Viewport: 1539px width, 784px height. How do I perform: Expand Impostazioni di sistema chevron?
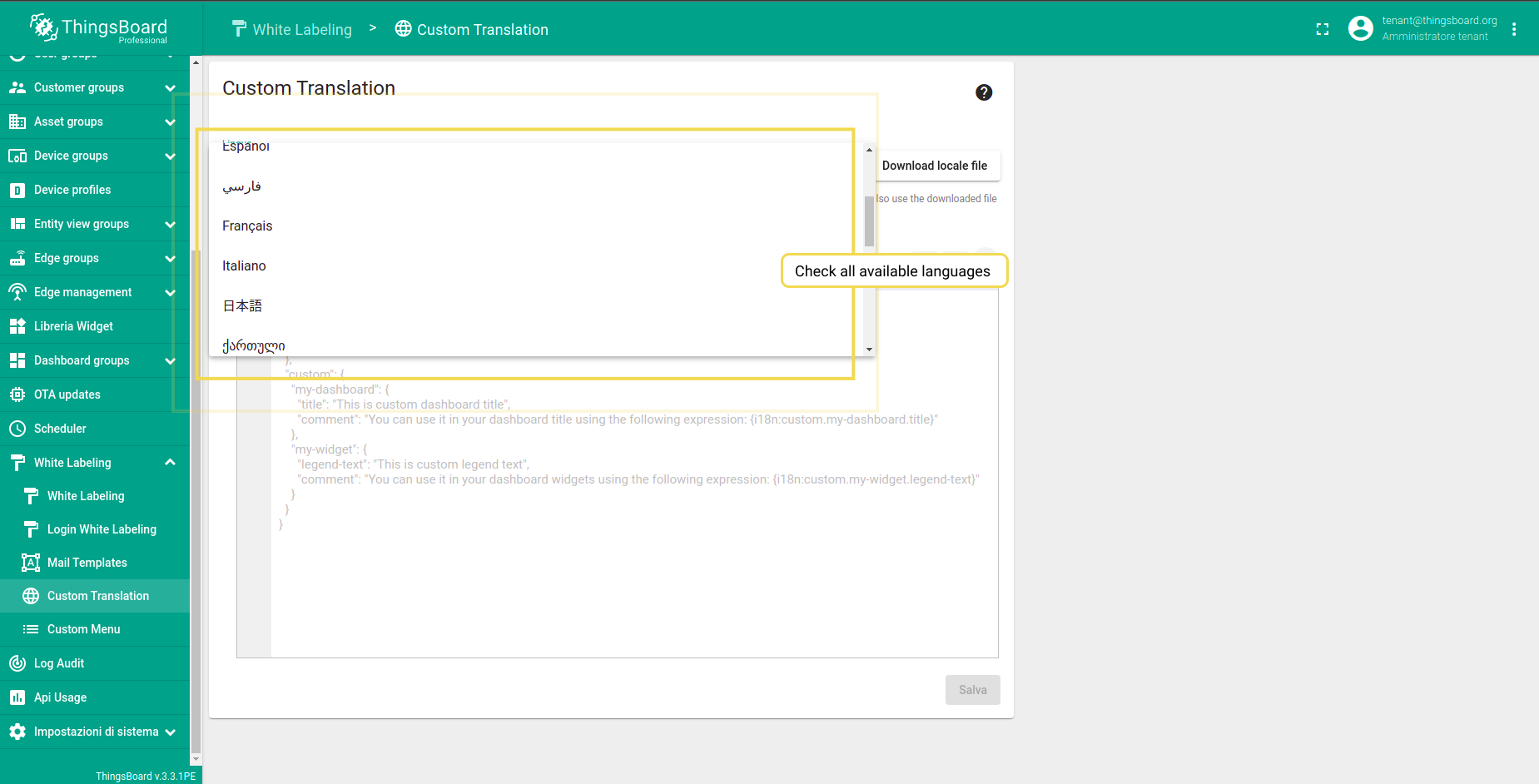[171, 732]
